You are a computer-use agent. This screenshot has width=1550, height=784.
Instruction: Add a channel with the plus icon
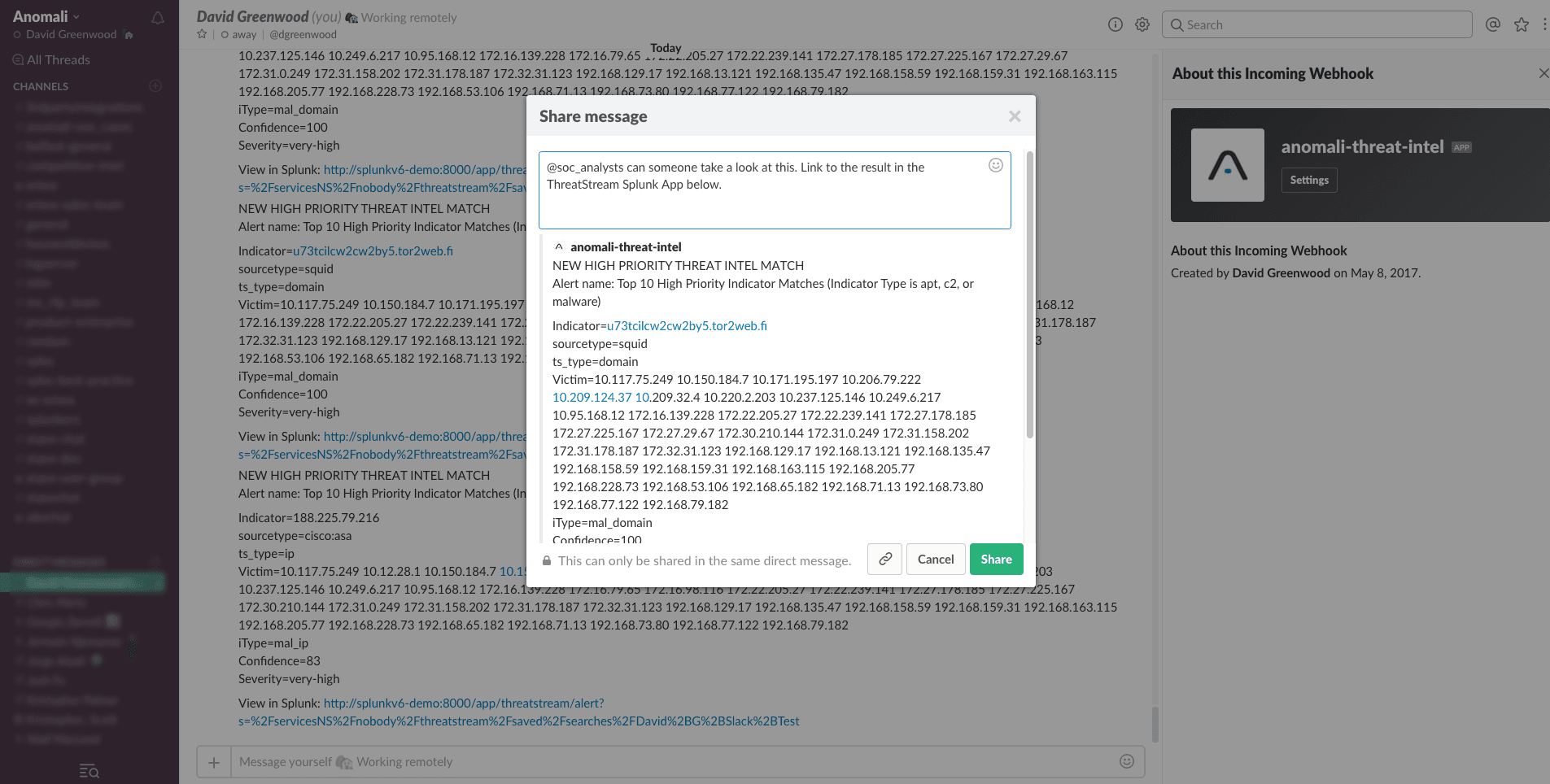click(155, 85)
